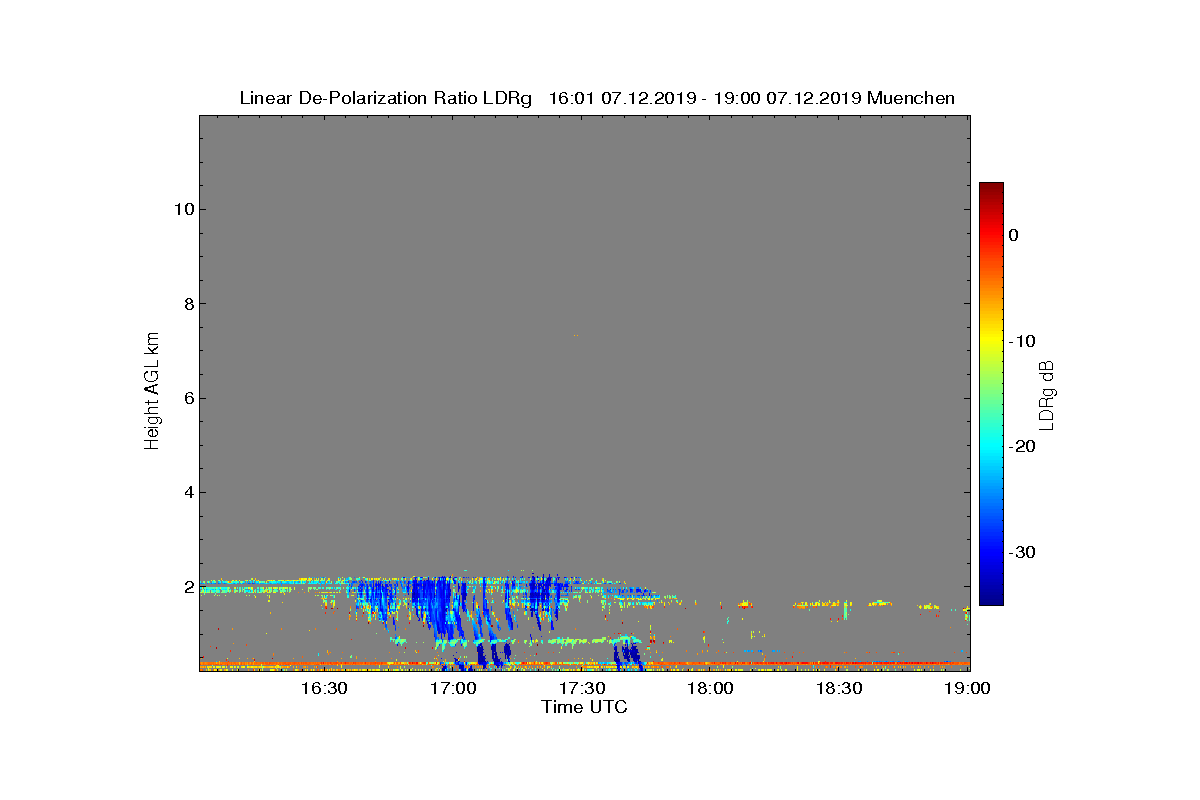Image resolution: width=1200 pixels, height=800 pixels.
Task: Click the colorbar value -20
Action: coord(1022,446)
